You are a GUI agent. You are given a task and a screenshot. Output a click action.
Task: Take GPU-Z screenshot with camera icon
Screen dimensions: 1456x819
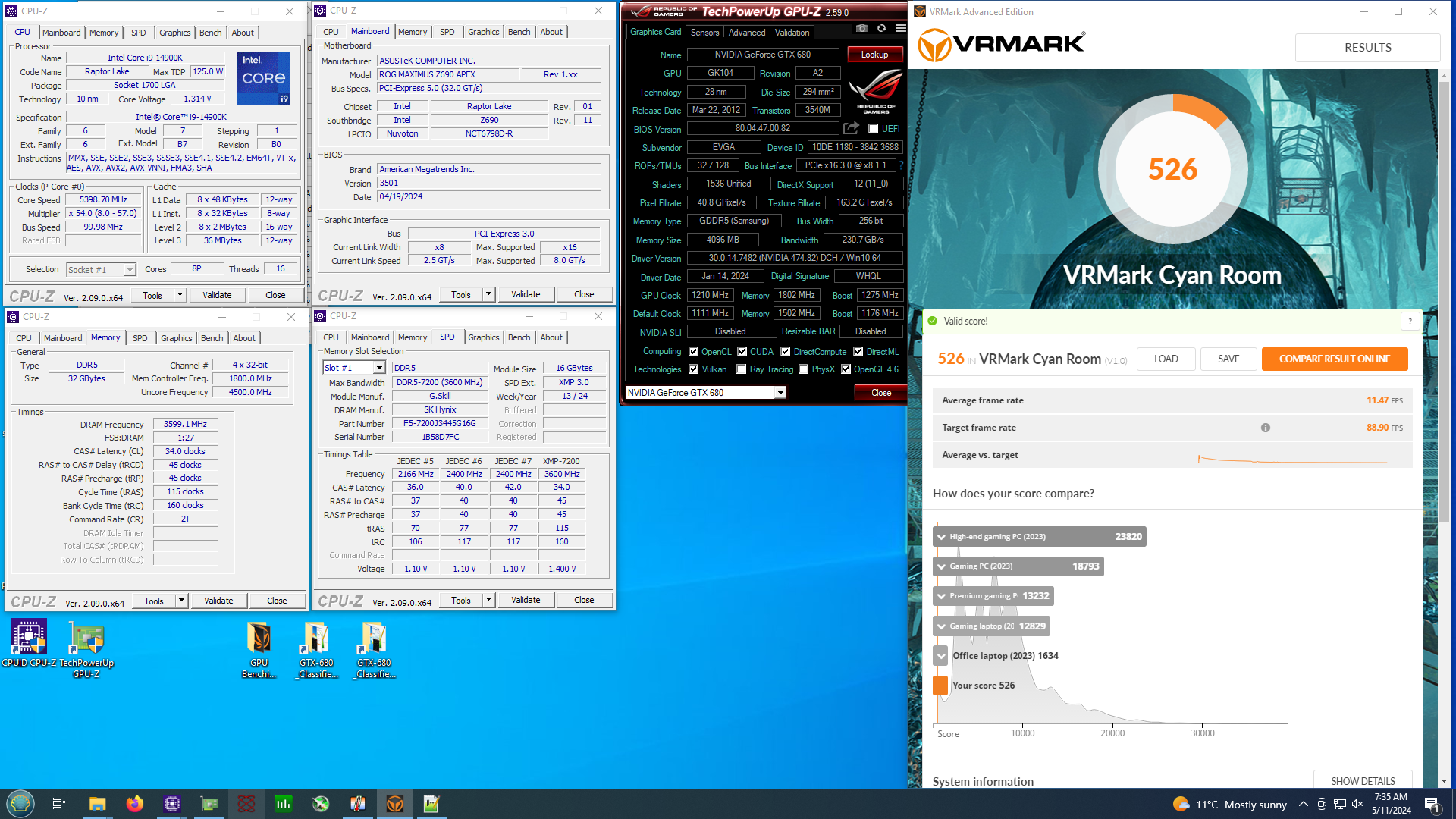tap(862, 28)
